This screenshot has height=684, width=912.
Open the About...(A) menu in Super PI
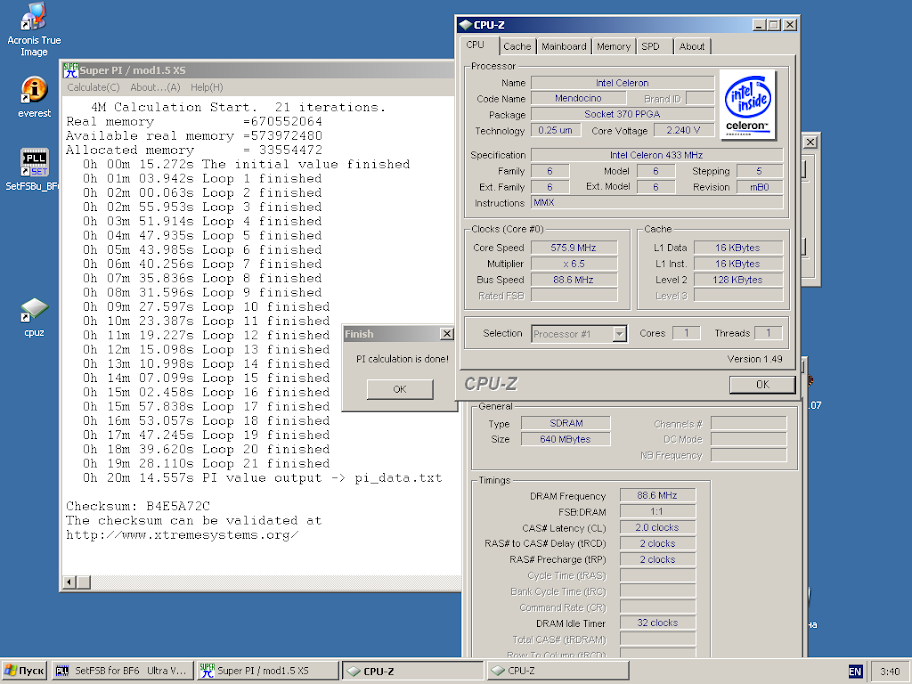pyautogui.click(x=155, y=87)
